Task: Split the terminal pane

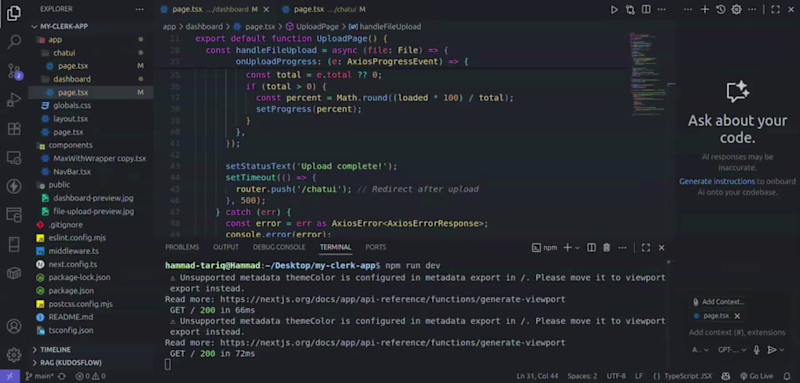Action: pos(591,248)
